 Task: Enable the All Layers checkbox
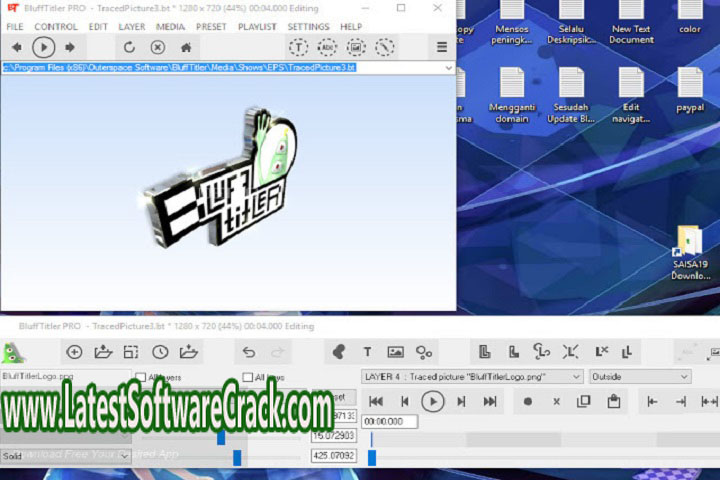[140, 377]
